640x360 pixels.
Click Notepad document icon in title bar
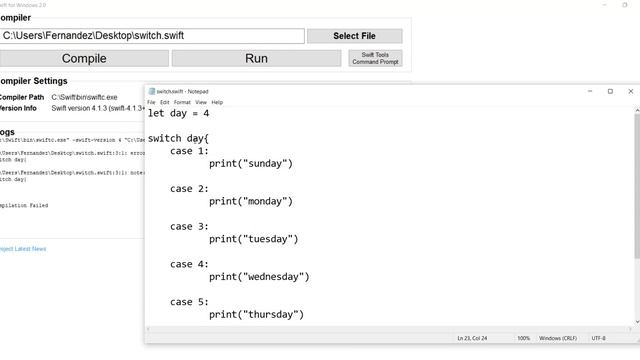pos(151,91)
